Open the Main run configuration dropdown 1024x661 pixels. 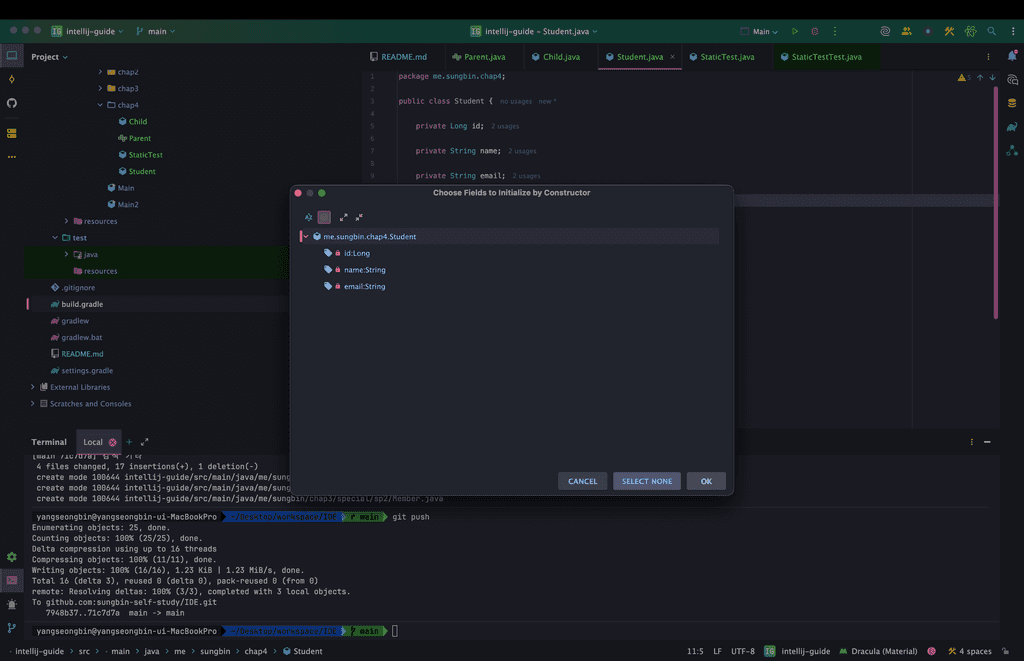pos(762,31)
